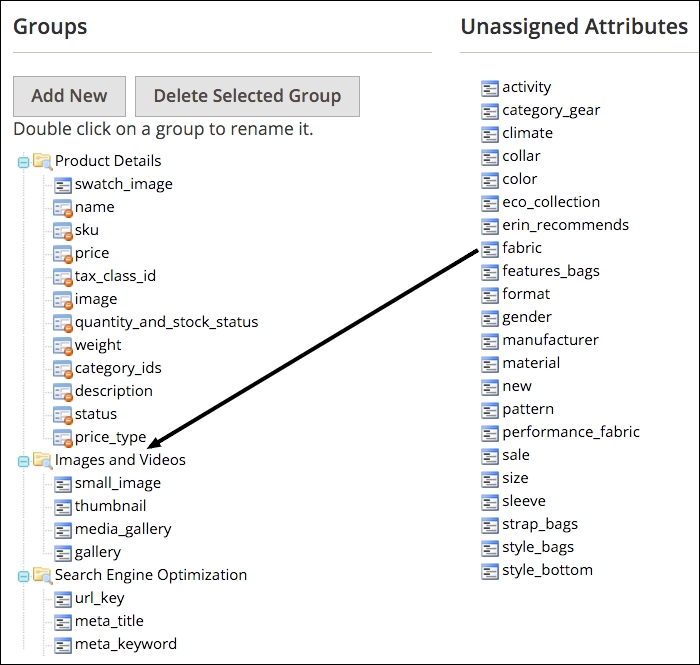Select the erin_recommends unassigned attribute
This screenshot has height=665, width=700.
click(565, 225)
